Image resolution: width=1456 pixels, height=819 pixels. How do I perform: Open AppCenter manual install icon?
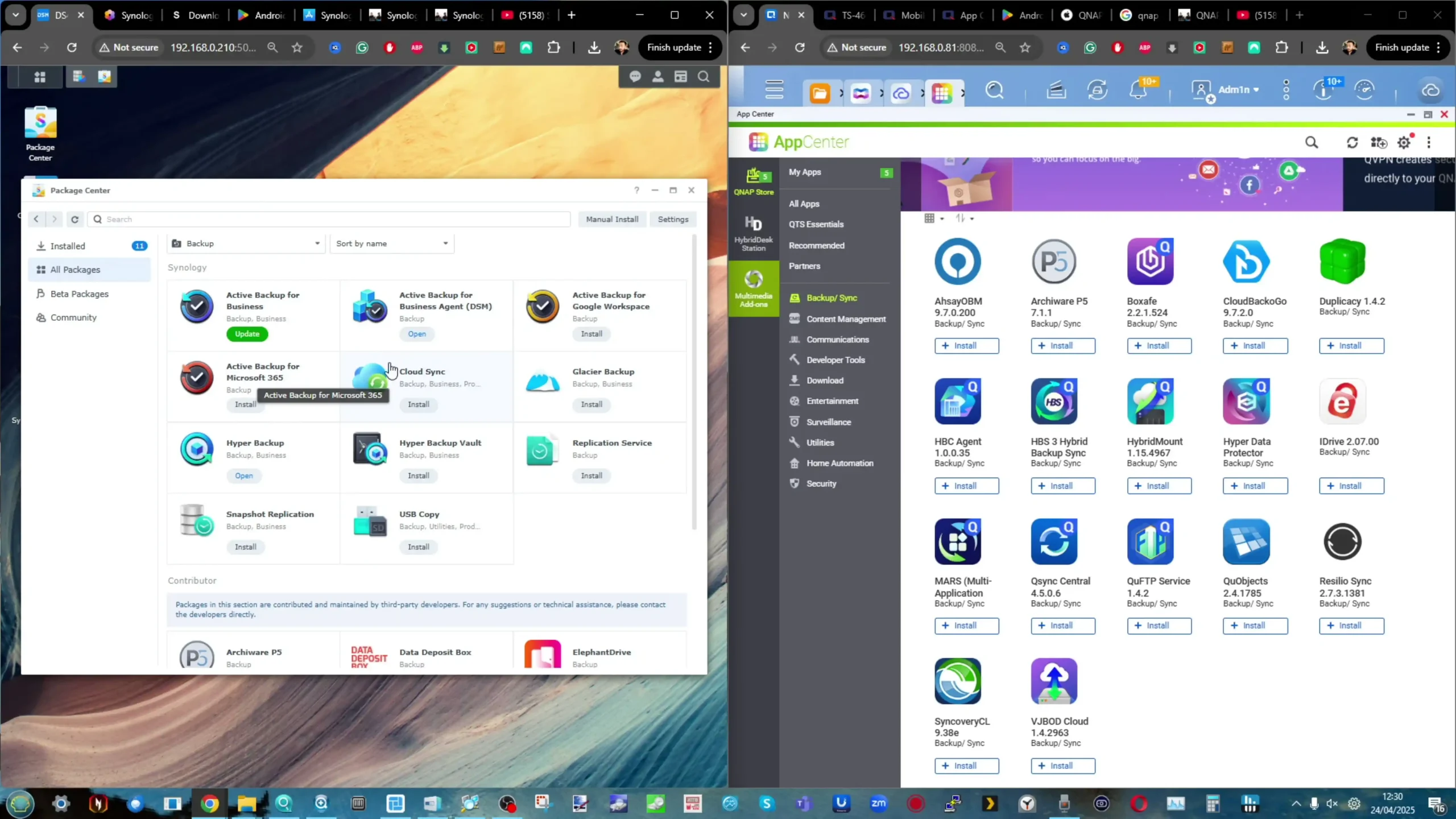(1379, 142)
